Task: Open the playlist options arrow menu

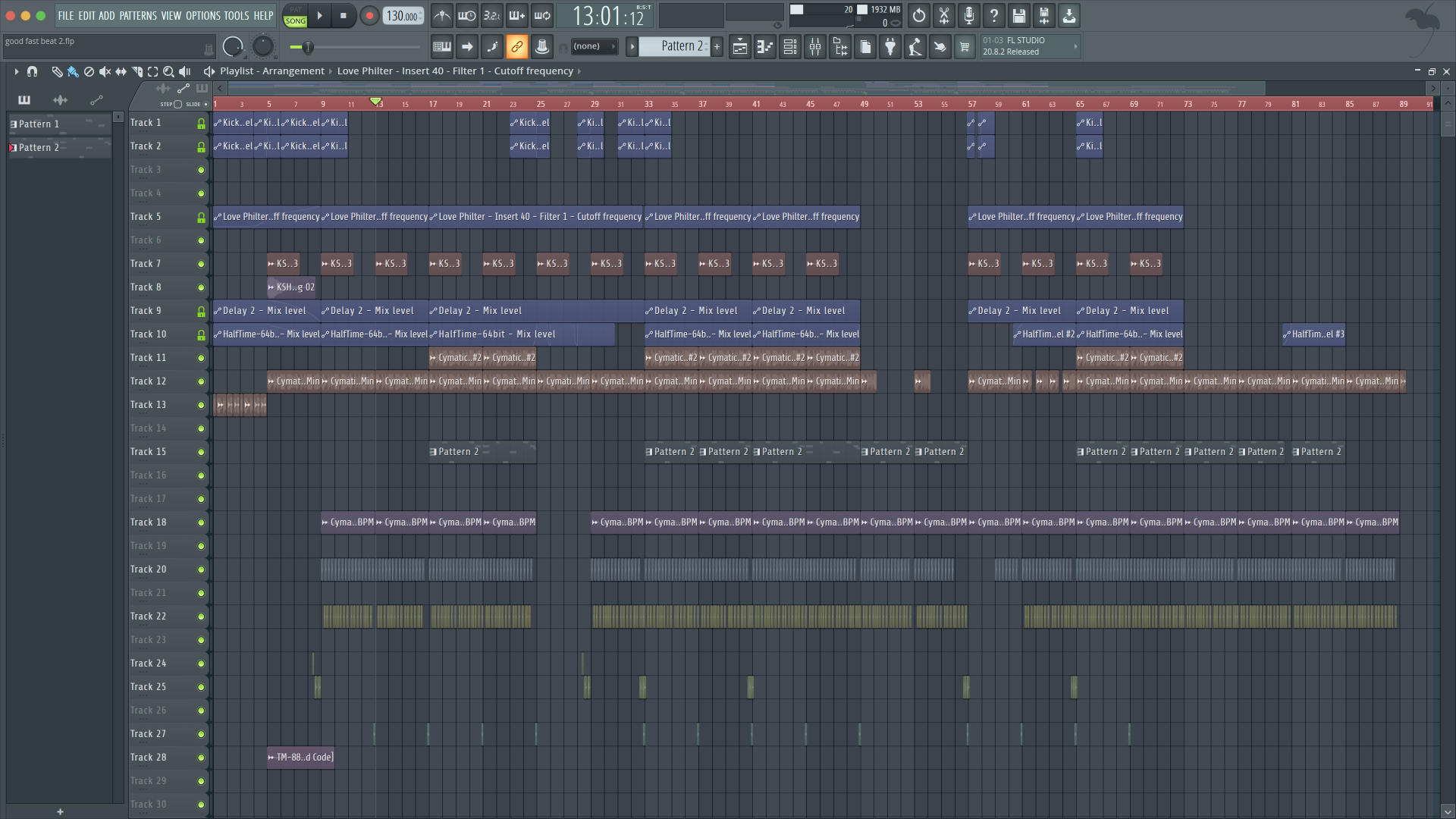Action: (x=16, y=71)
